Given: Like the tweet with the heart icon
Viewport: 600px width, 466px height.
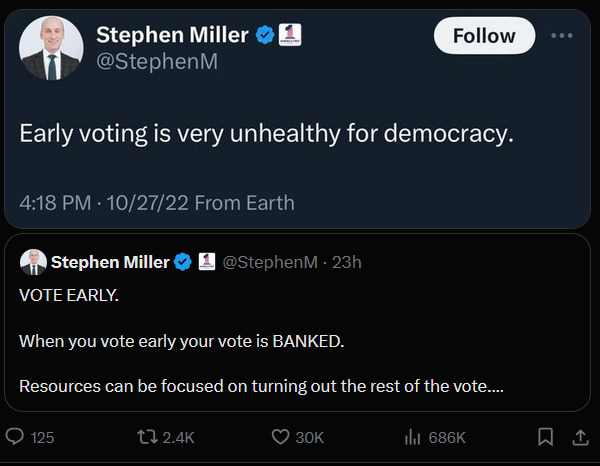Looking at the screenshot, I should point(281,437).
